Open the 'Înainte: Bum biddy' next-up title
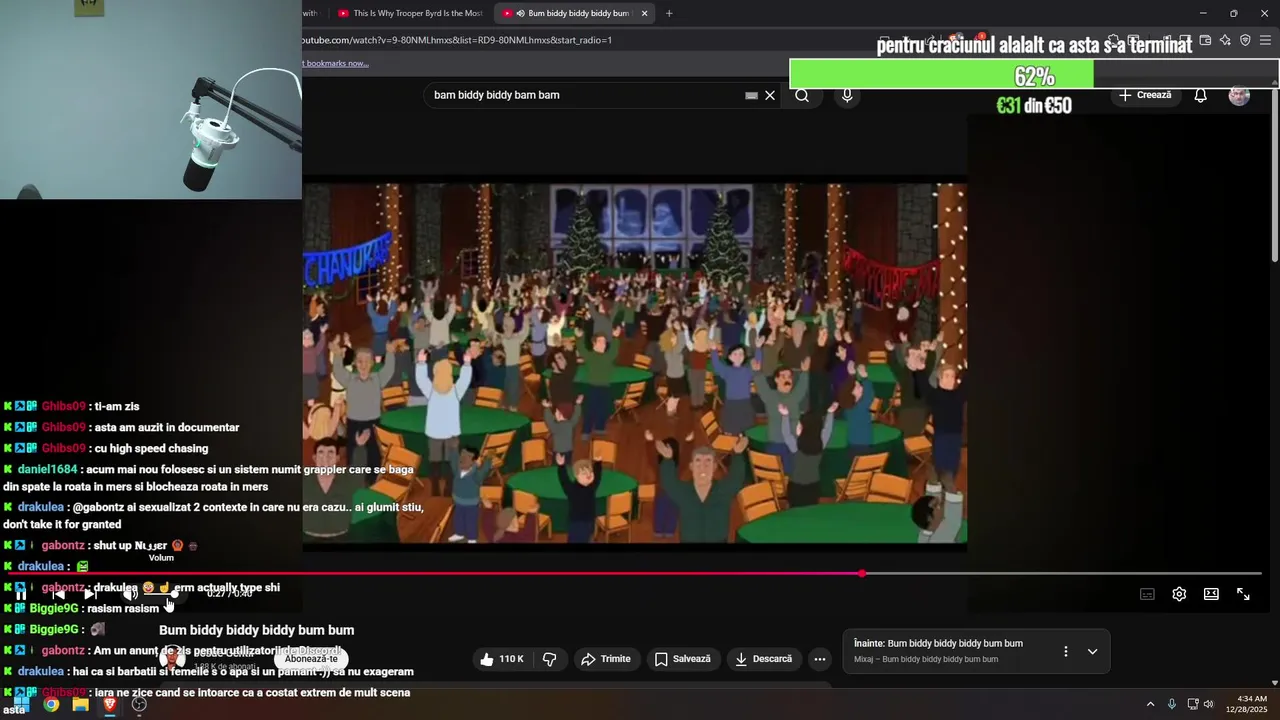This screenshot has width=1280, height=720. click(938, 643)
